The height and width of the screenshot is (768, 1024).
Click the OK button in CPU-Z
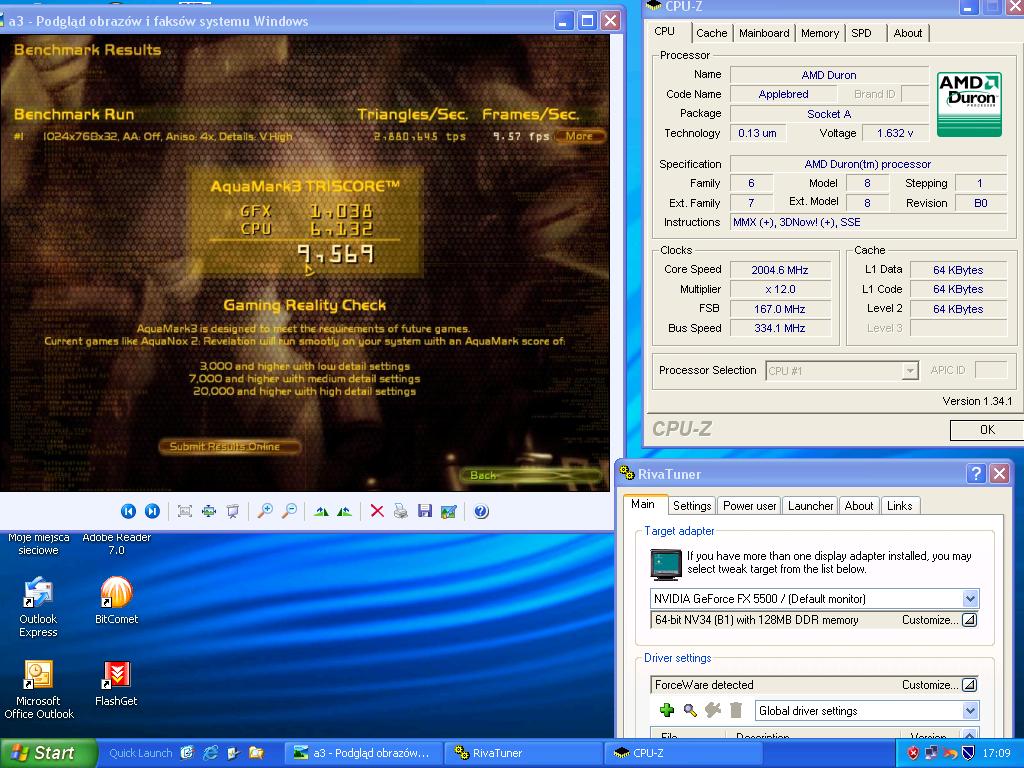(987, 430)
